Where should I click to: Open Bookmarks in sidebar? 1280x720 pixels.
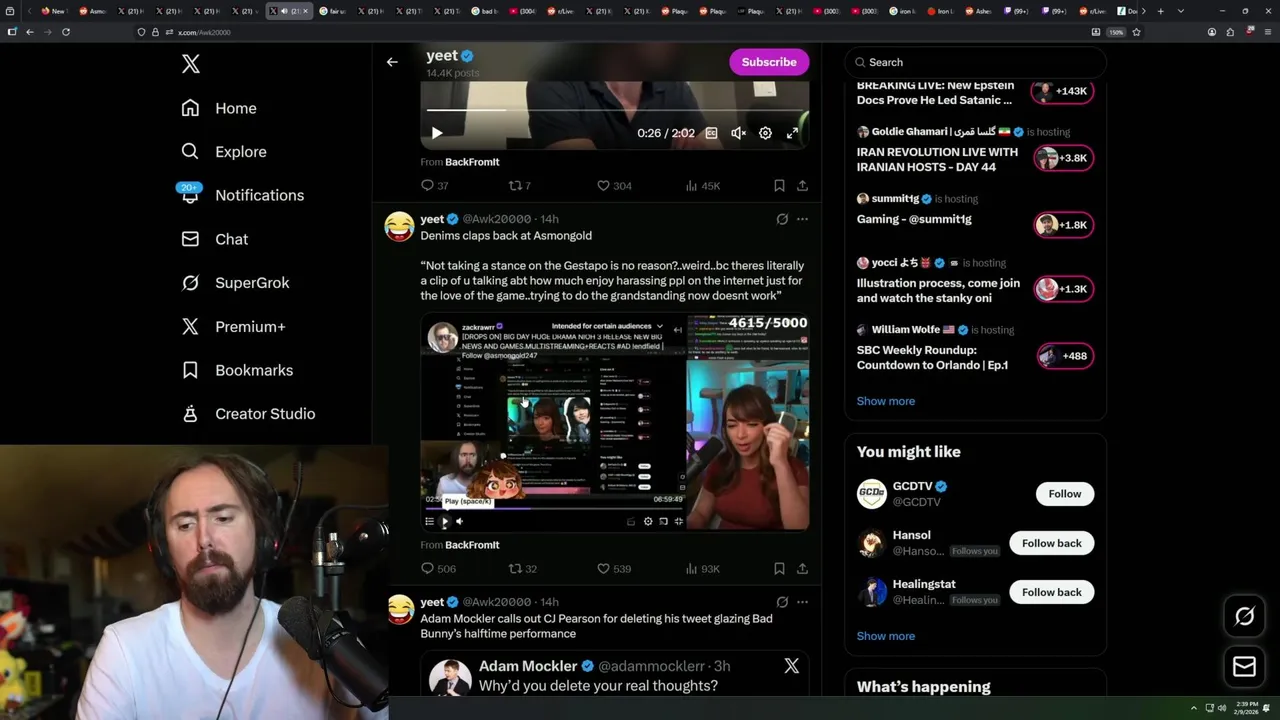pos(237,370)
